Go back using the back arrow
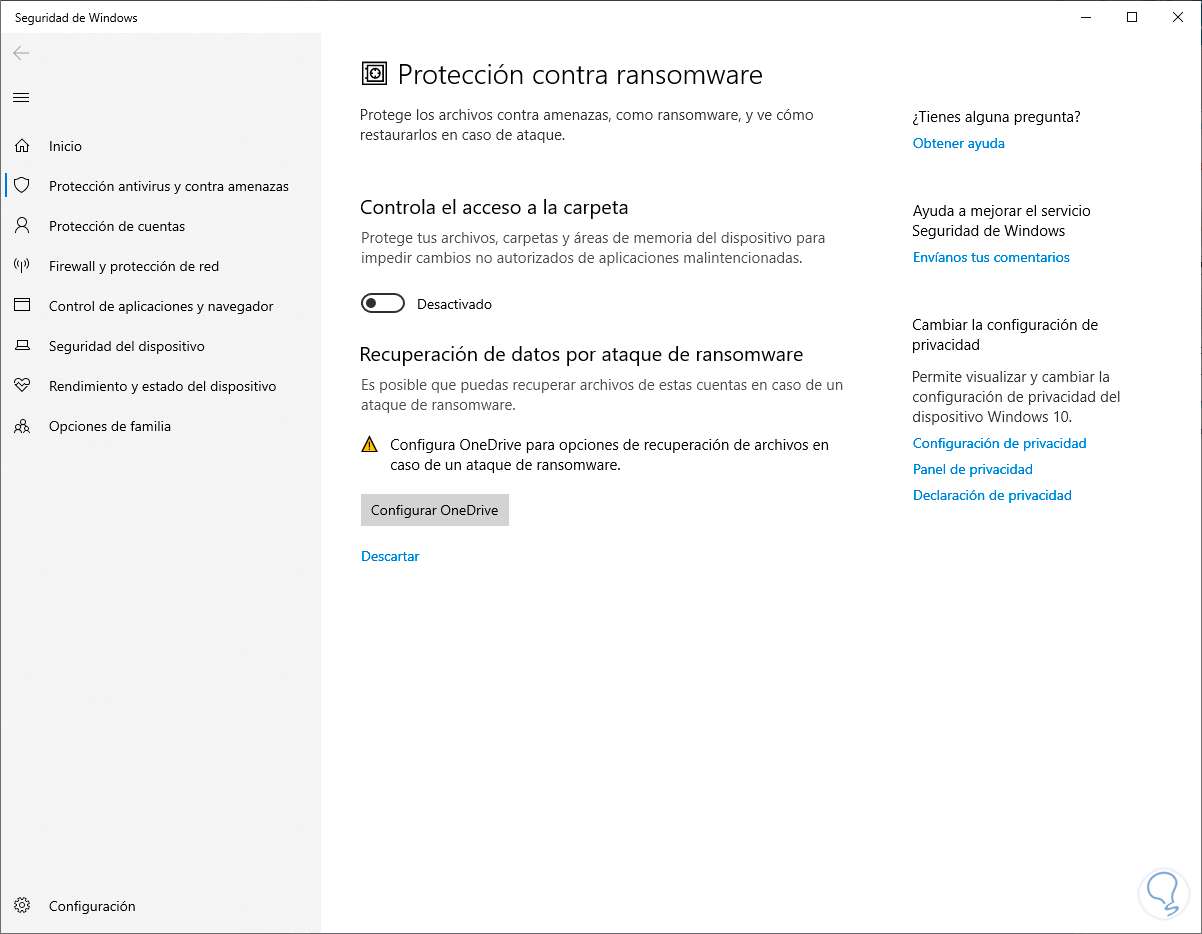 [x=21, y=53]
